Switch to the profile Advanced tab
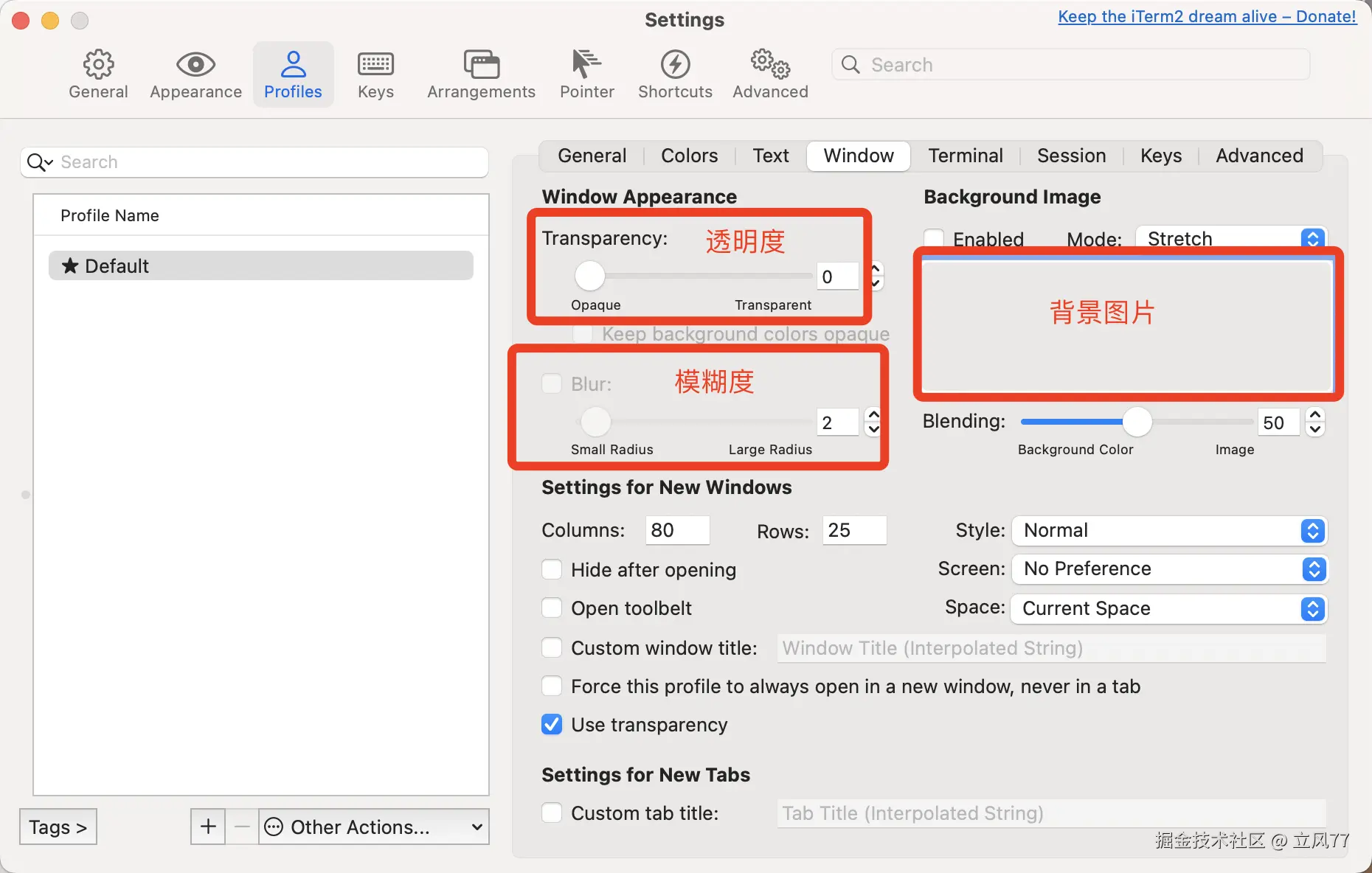This screenshot has width=1372, height=873. tap(1259, 156)
